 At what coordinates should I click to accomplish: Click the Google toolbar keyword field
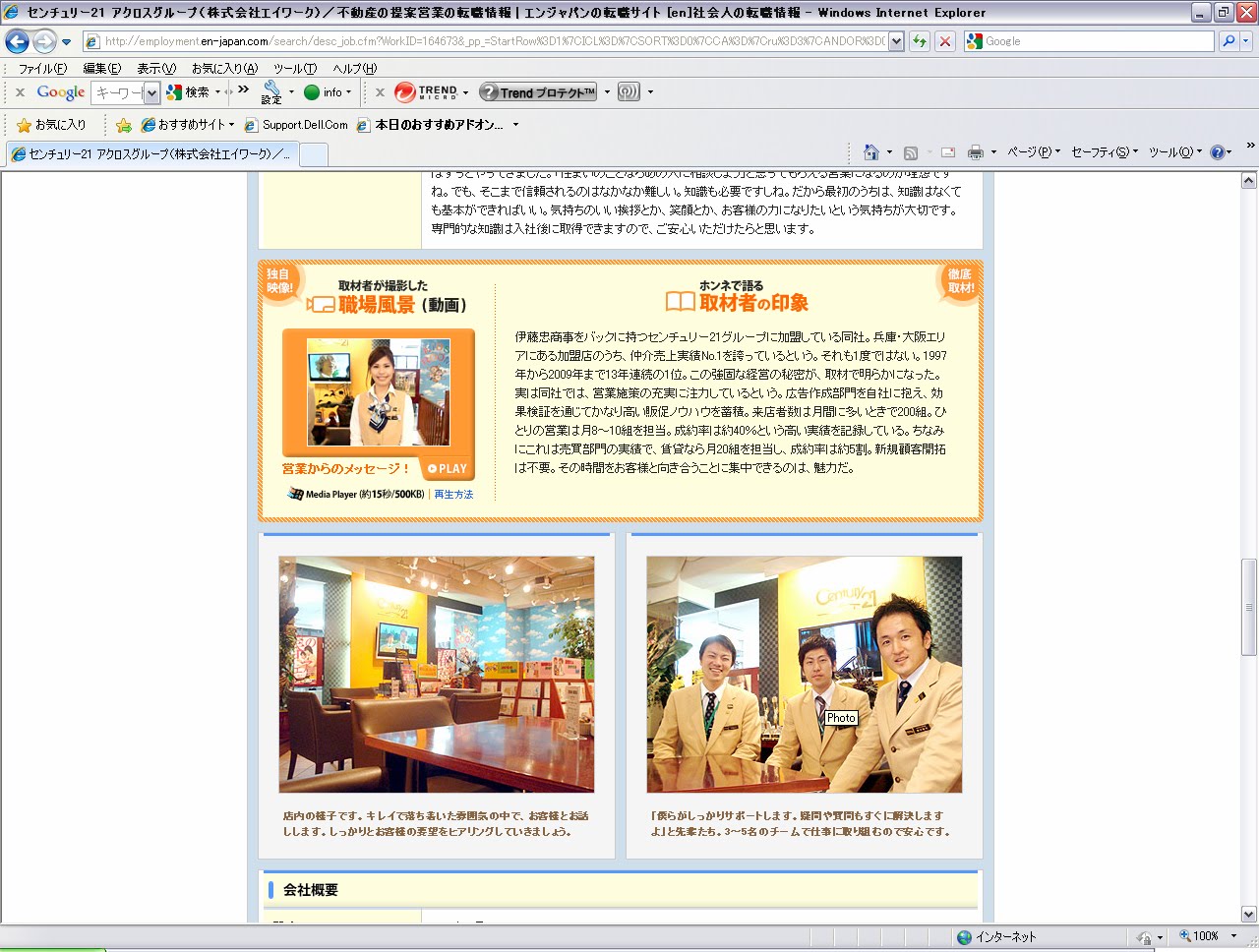(118, 92)
